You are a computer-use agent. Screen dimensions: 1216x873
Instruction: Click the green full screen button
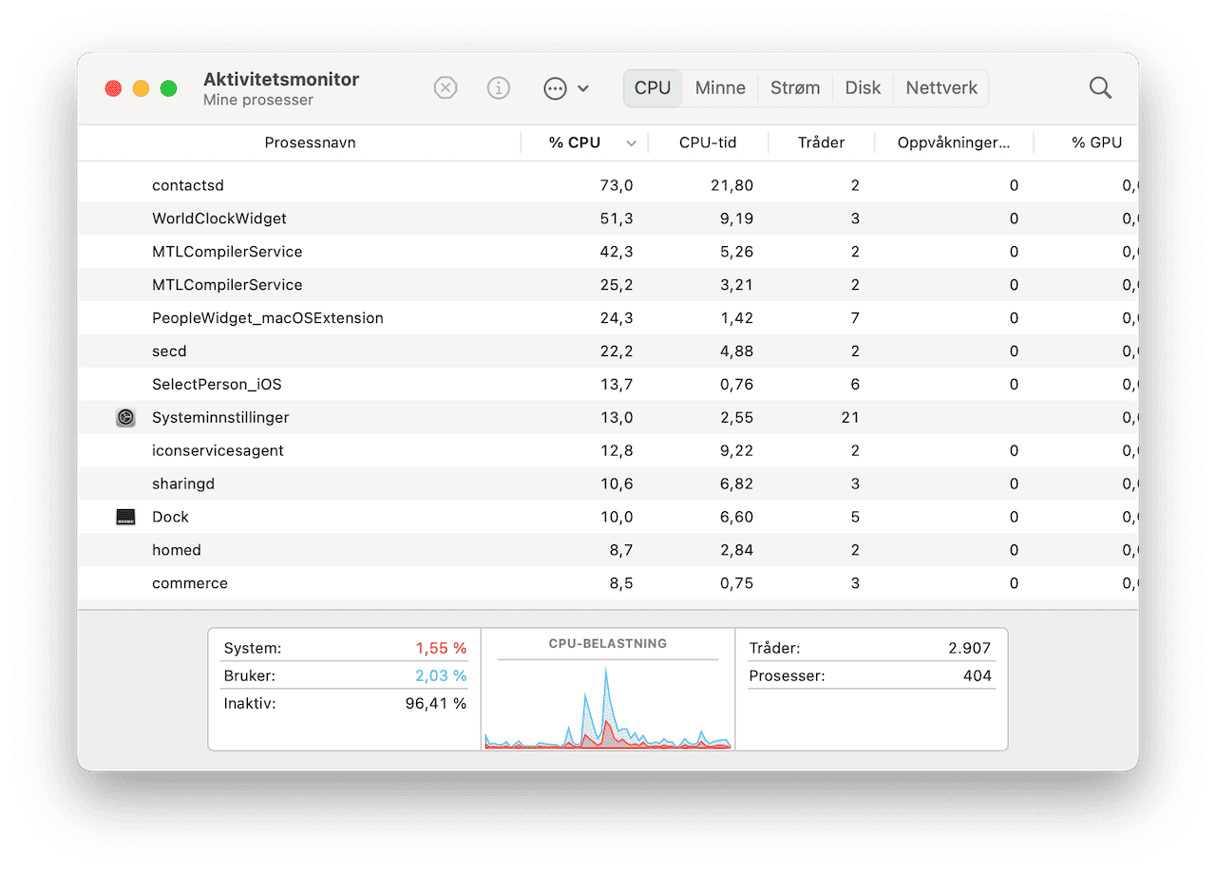point(169,88)
